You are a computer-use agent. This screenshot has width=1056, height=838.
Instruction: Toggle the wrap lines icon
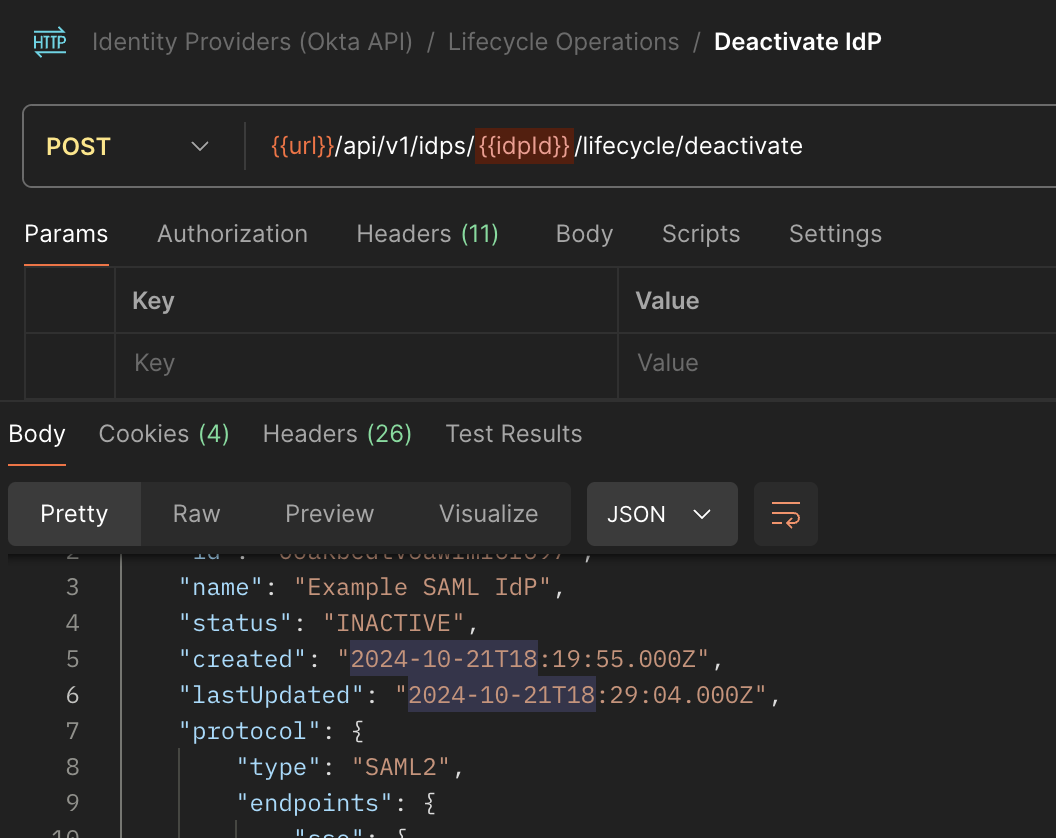point(785,514)
